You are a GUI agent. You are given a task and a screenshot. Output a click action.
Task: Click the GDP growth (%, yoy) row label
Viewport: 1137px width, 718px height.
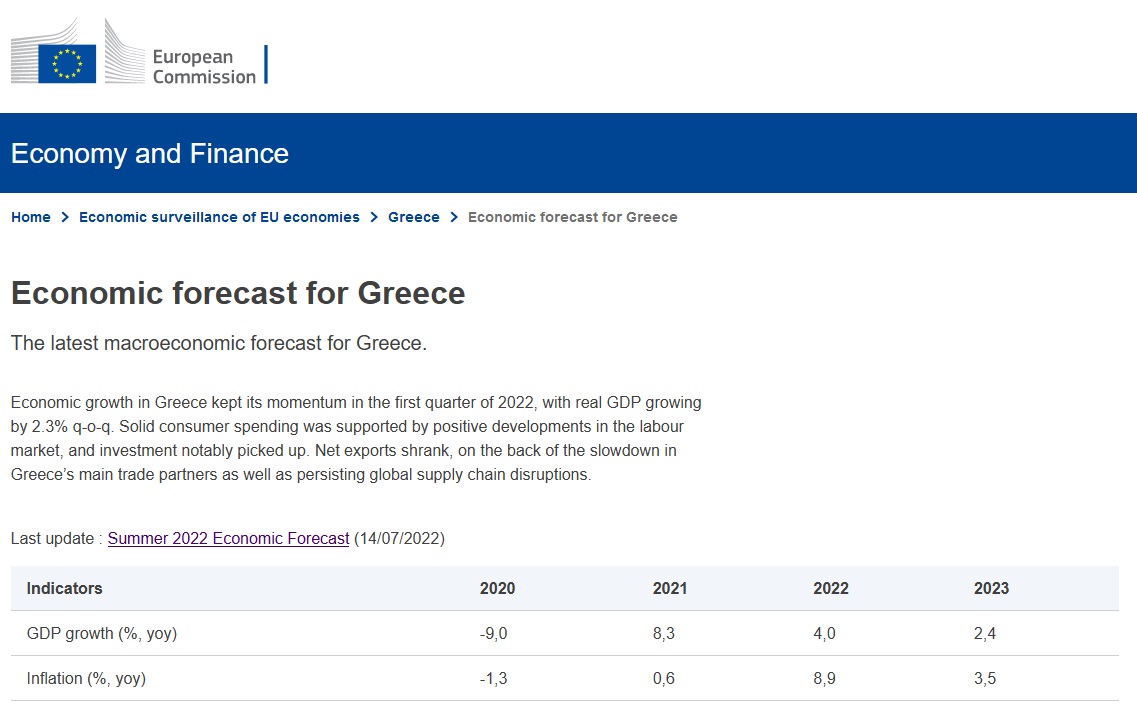(102, 633)
